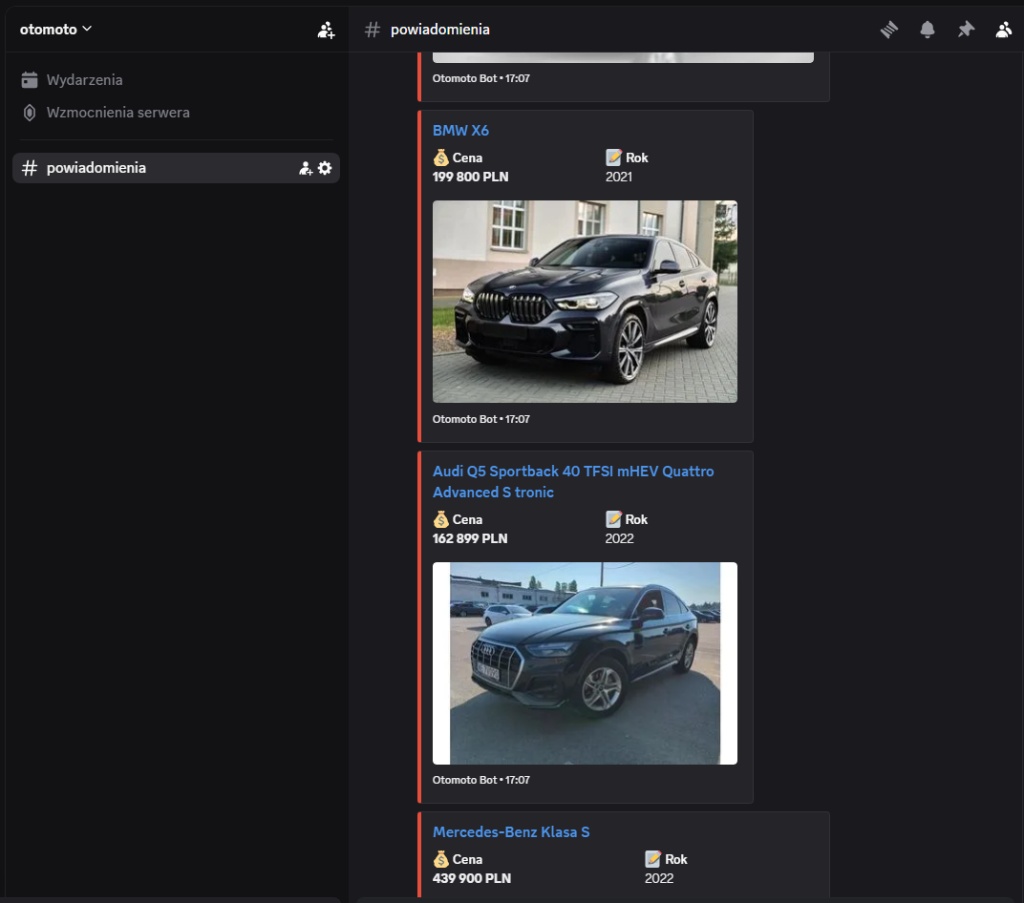Click the powiadomienia title in the header
Screen dimensions: 1024x903
[440, 29]
